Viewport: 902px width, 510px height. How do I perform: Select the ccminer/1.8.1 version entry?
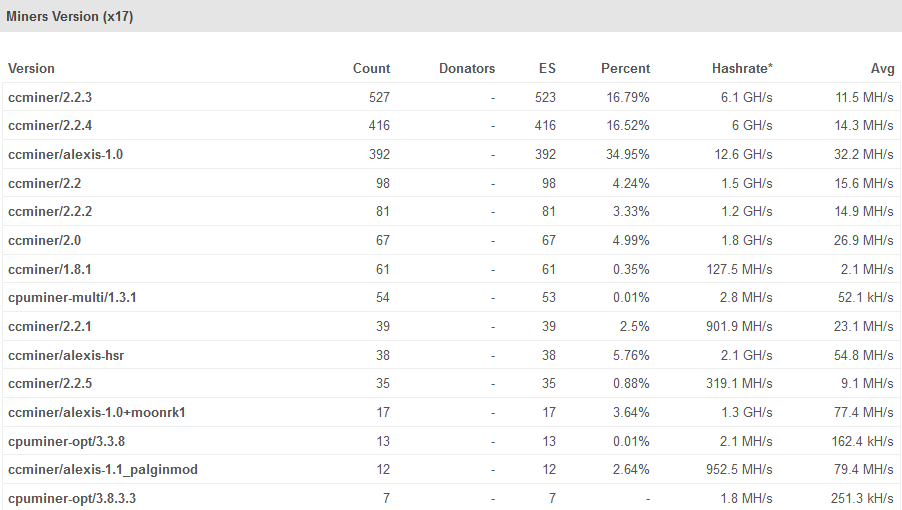50,270
